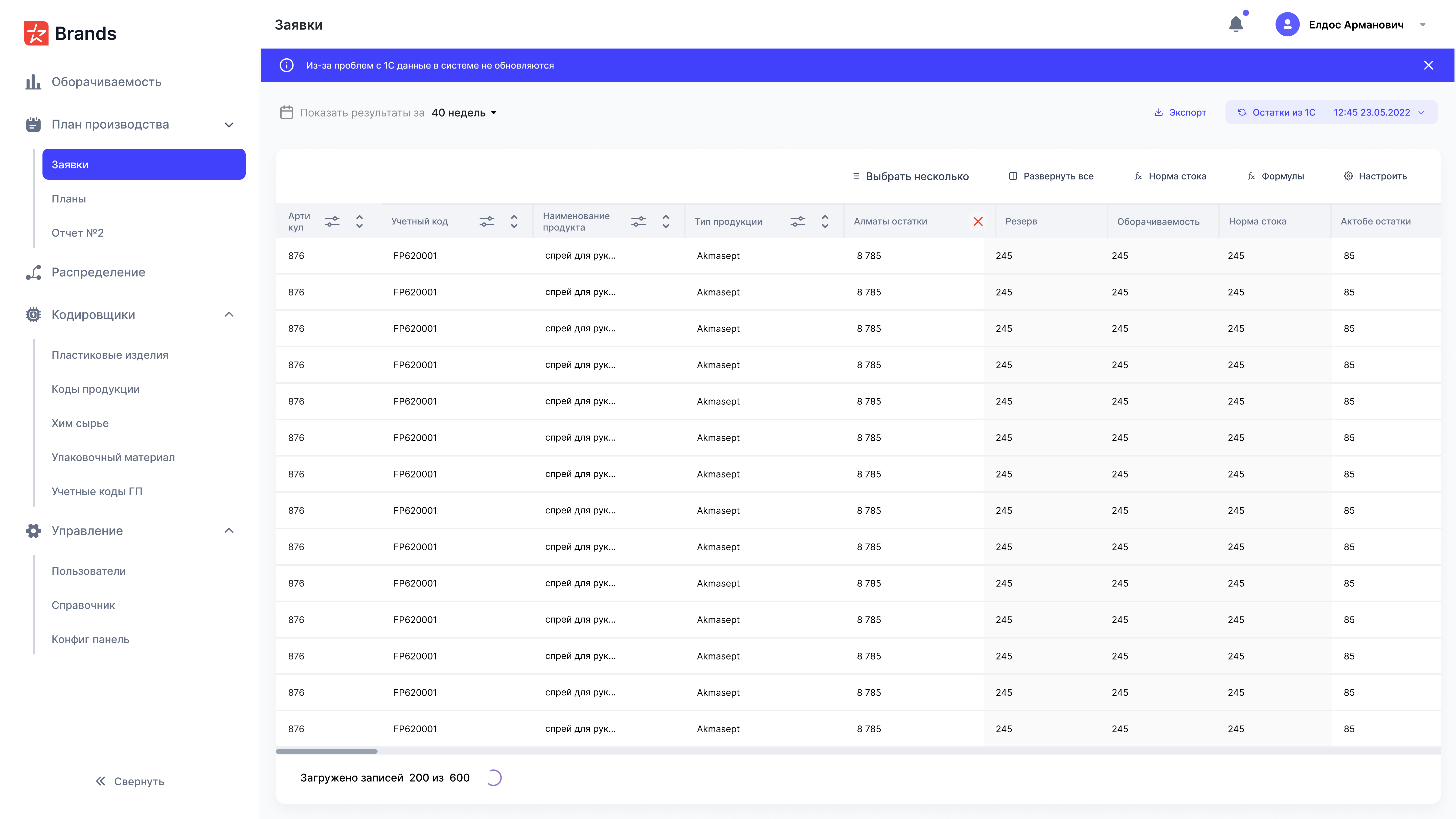1456x819 pixels.
Task: Click Развернуть все button
Action: (1051, 176)
